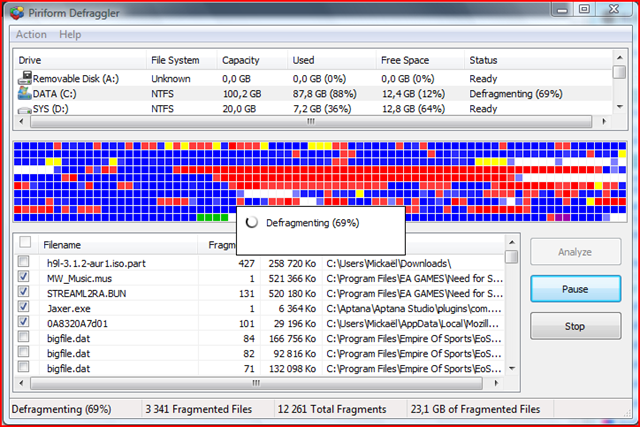Click file list horizontal scroll left arrow
Image resolution: width=640 pixels, height=427 pixels.
[22, 383]
